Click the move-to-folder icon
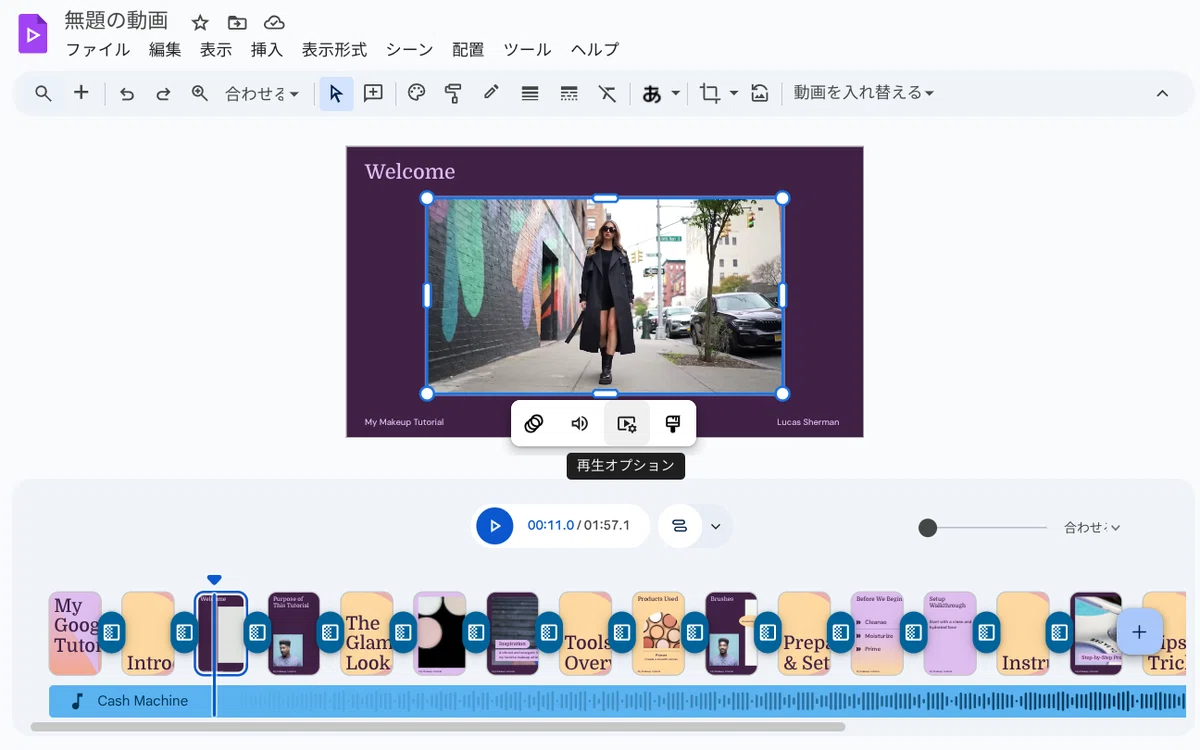Image resolution: width=1200 pixels, height=750 pixels. 237,22
